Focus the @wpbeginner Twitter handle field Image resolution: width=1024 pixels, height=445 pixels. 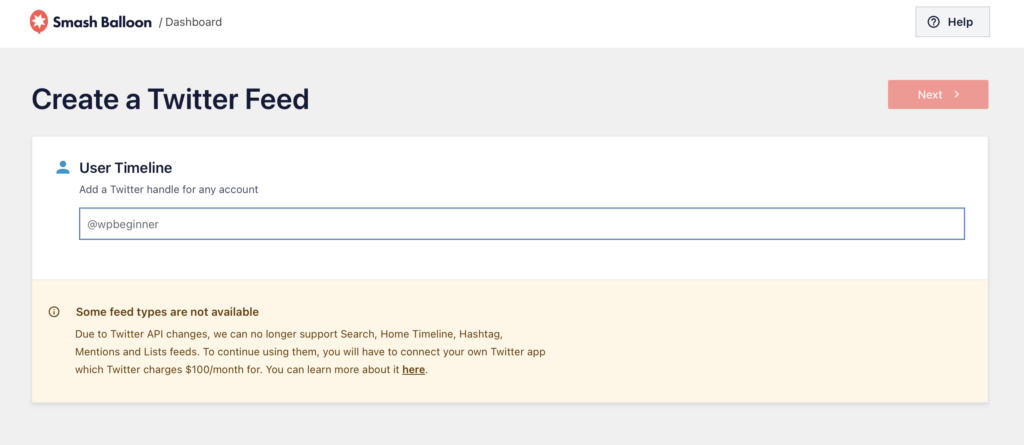click(x=521, y=224)
